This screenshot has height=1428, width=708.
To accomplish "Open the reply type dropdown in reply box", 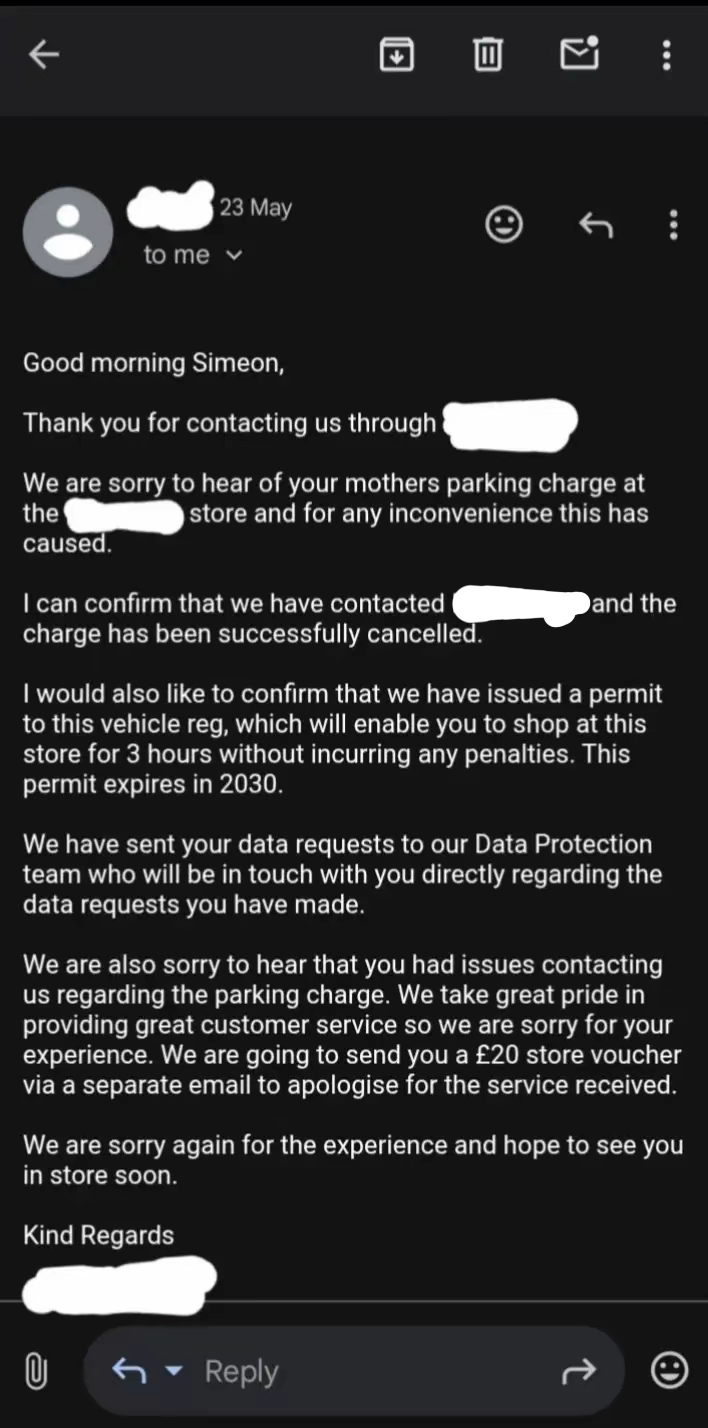I will [x=174, y=1371].
